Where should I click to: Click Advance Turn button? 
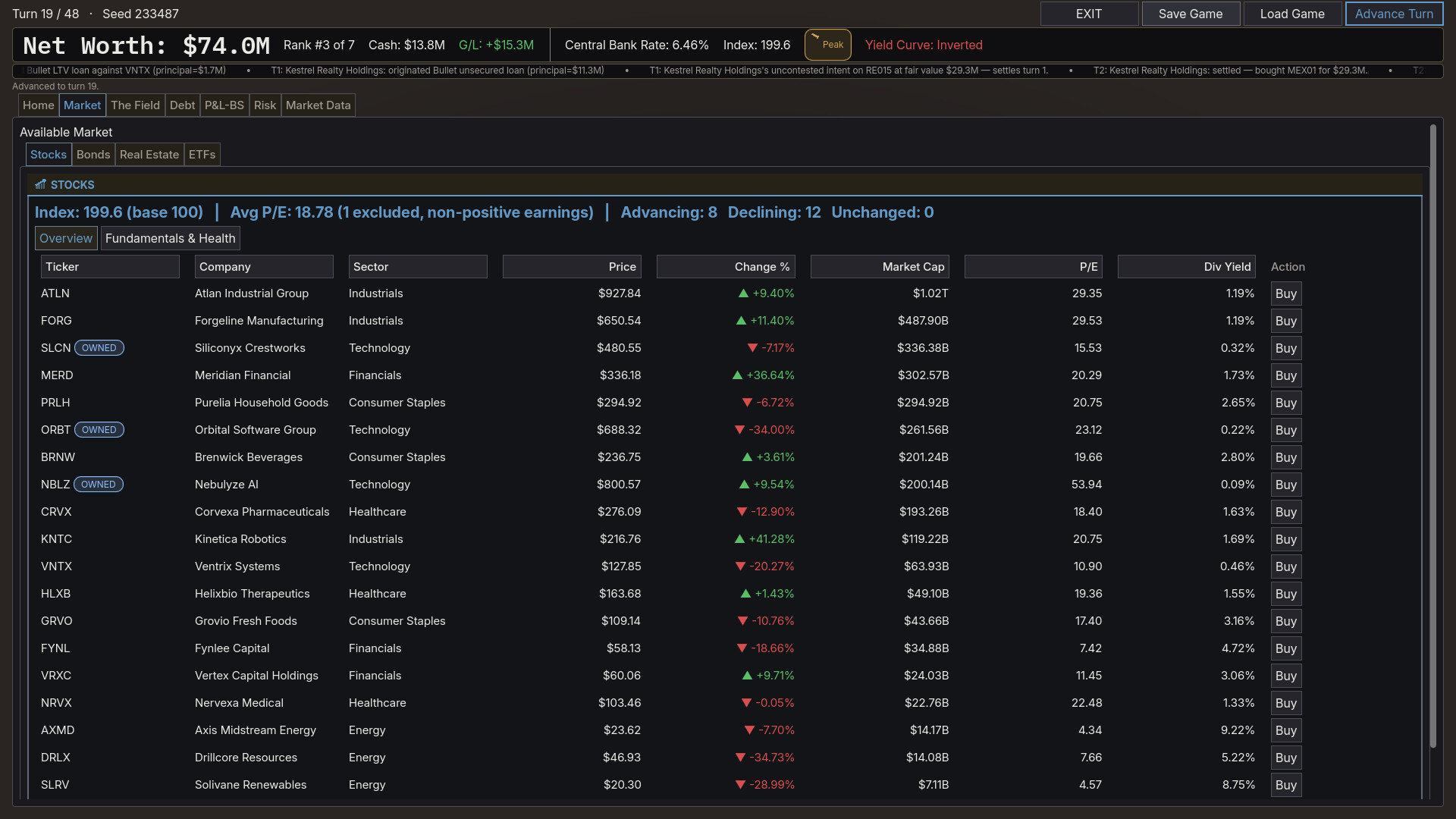coord(1394,14)
